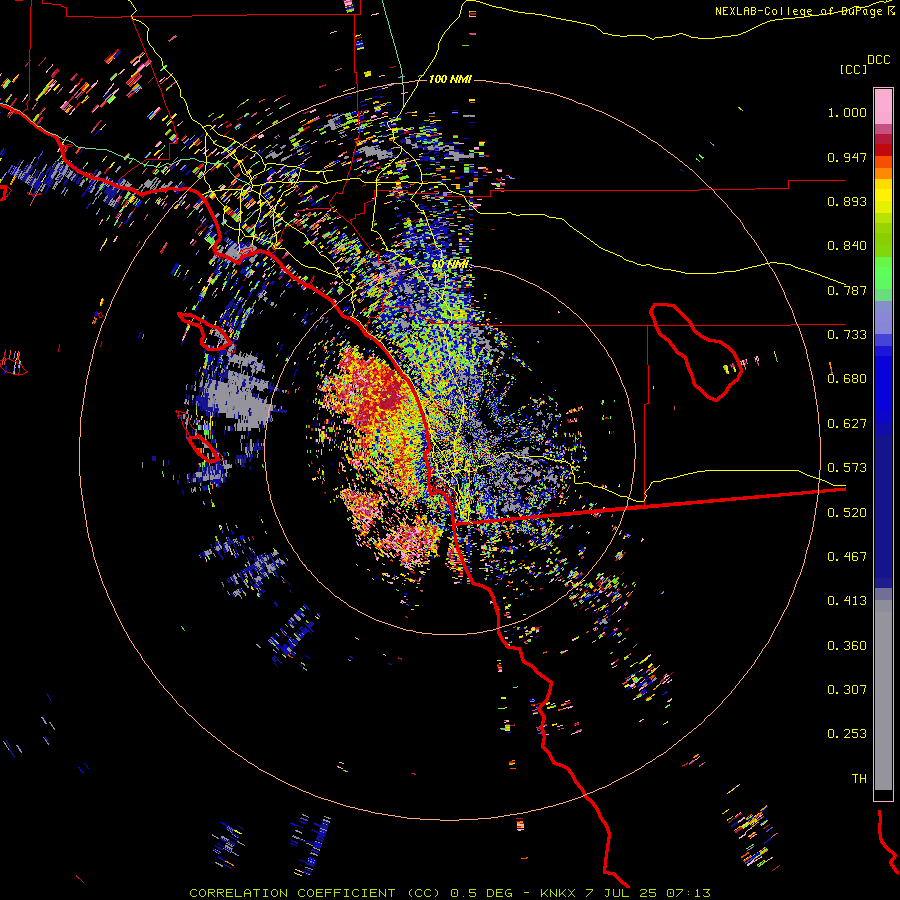Click the 0.360 scale value

coord(847,646)
